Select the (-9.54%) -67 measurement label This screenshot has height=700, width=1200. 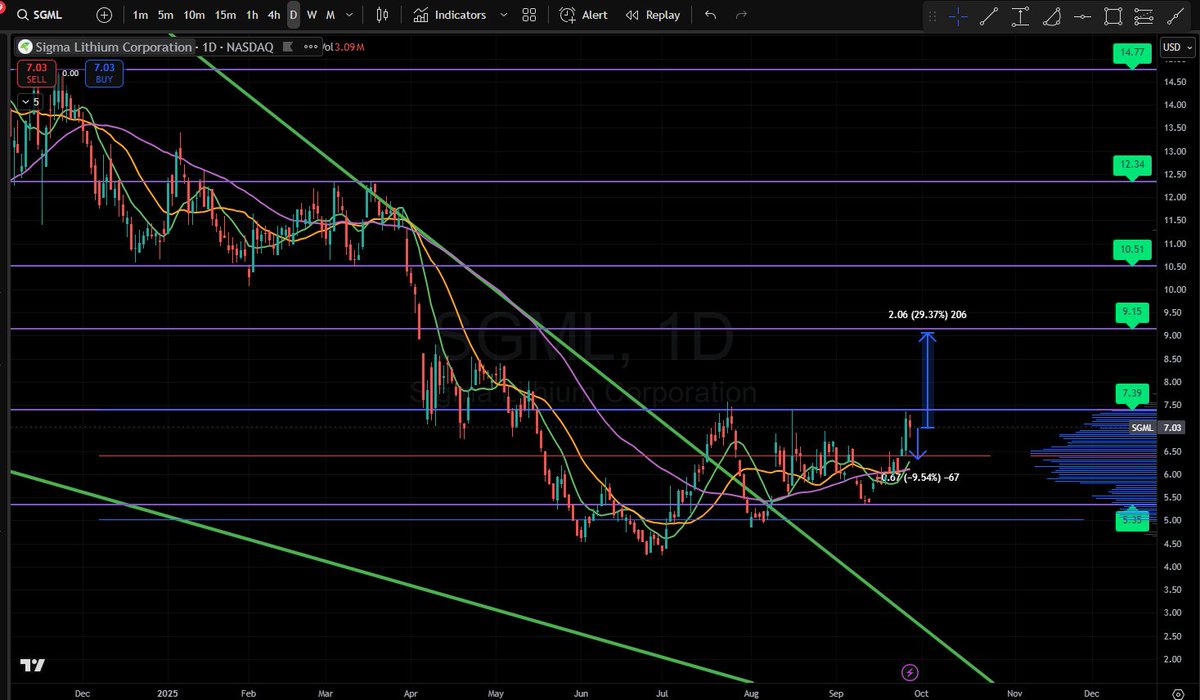point(918,478)
